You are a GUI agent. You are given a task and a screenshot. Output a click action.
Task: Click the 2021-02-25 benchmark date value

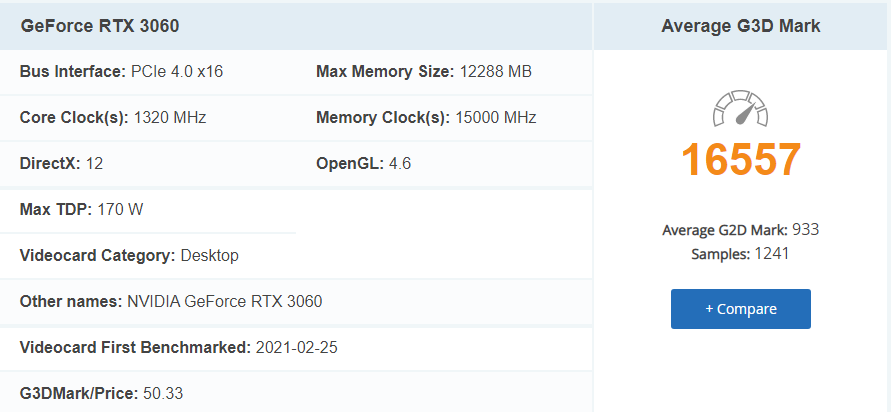click(297, 348)
